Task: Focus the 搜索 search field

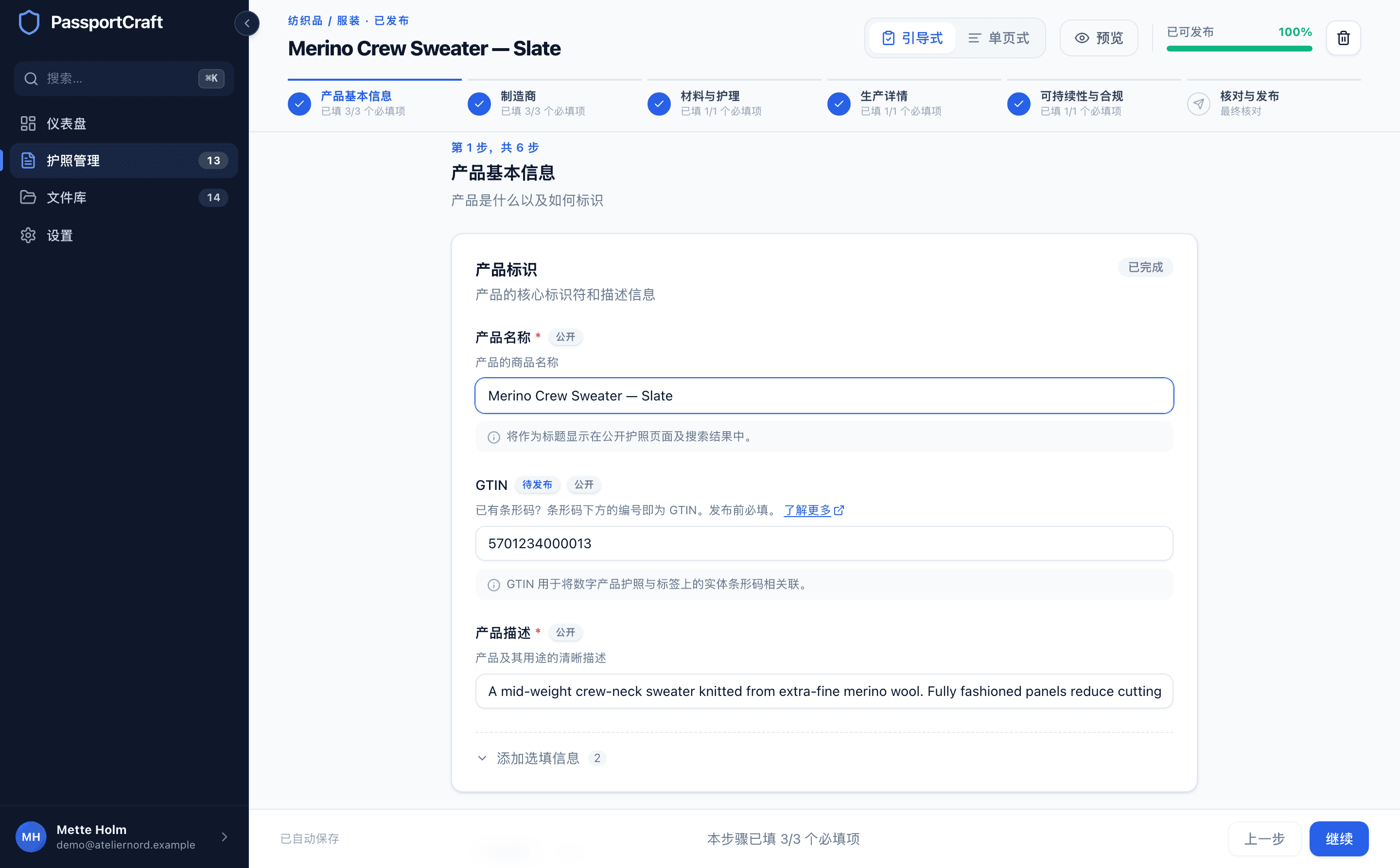Action: tap(123, 79)
